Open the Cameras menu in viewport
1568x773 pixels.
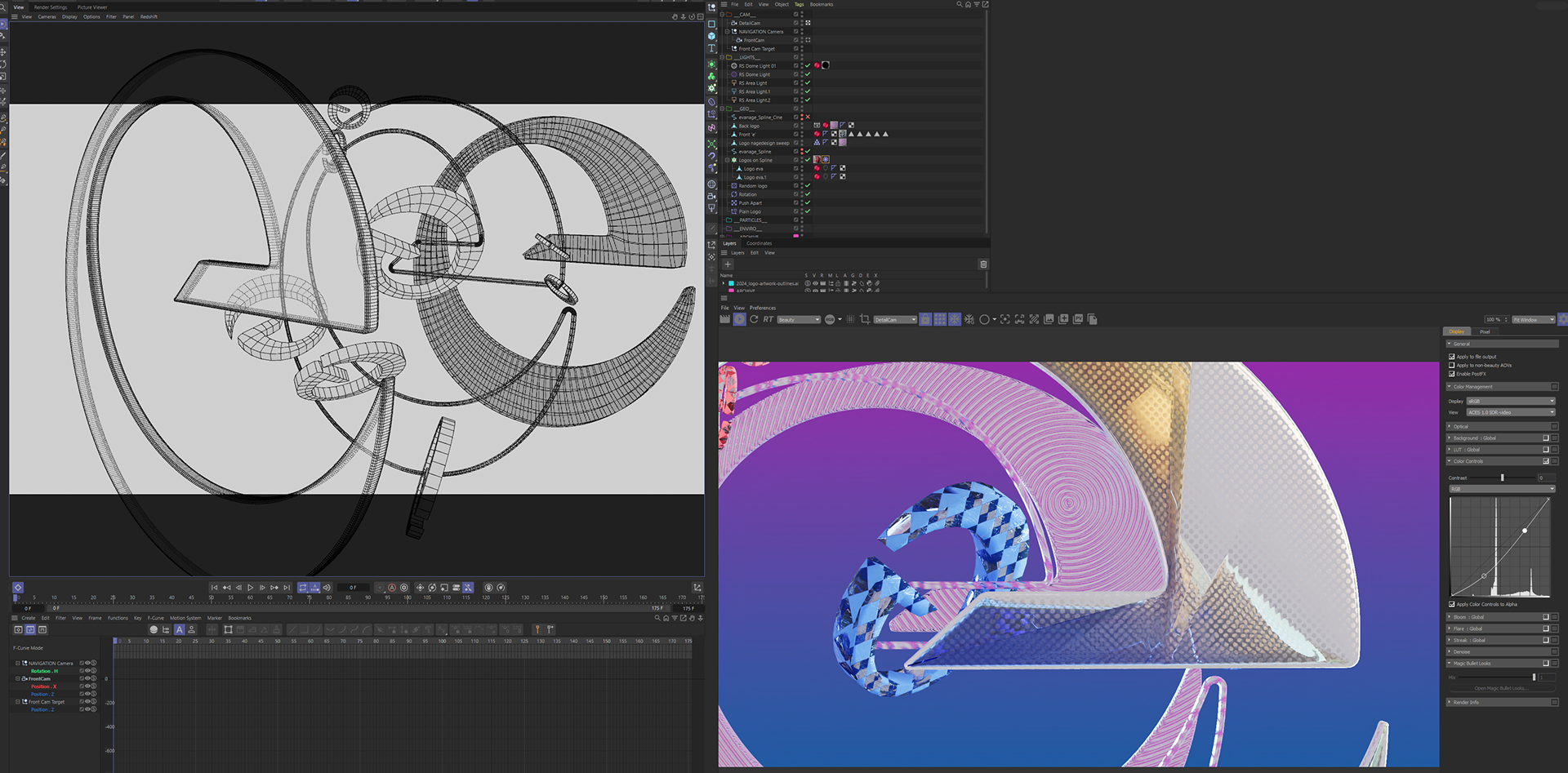click(47, 16)
